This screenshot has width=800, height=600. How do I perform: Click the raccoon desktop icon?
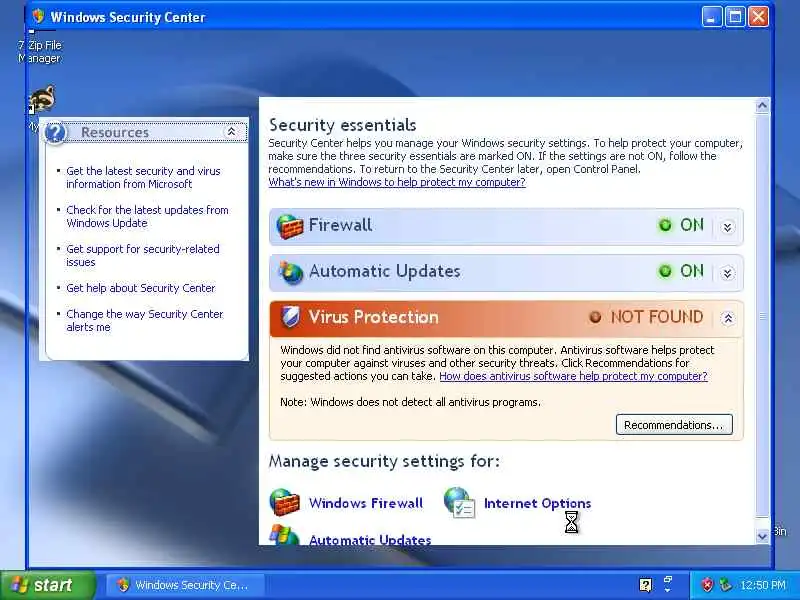(42, 99)
